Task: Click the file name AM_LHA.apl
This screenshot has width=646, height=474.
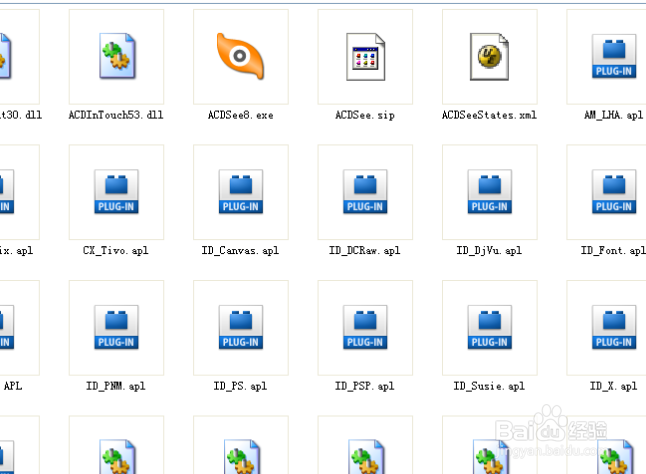Action: 613,115
